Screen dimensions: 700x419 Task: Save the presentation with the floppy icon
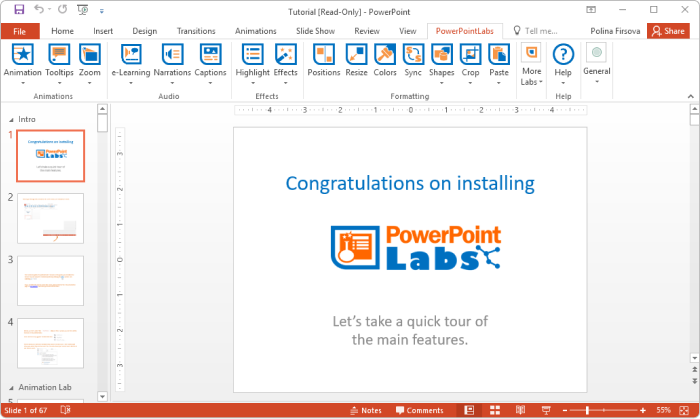[x=19, y=9]
